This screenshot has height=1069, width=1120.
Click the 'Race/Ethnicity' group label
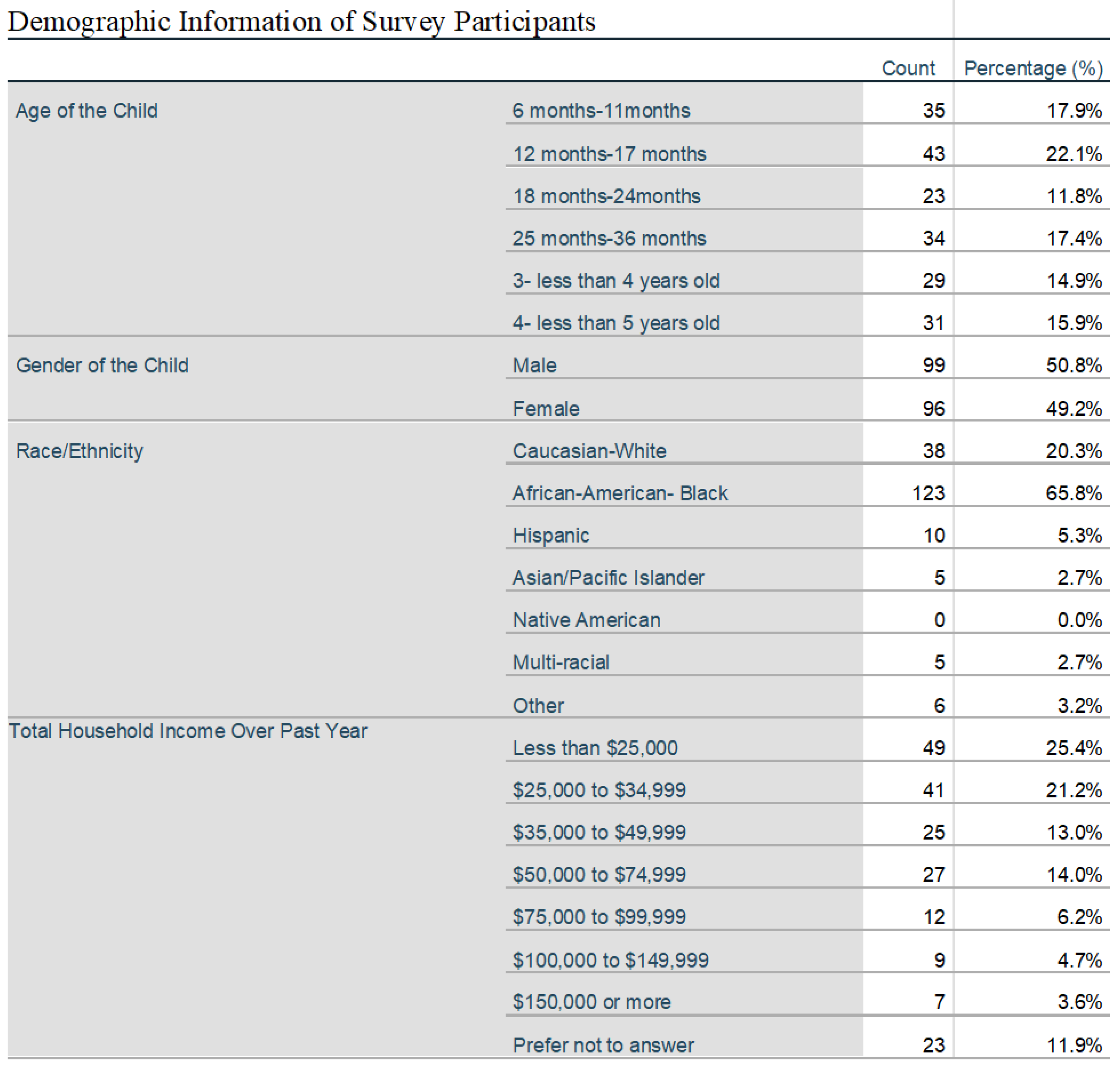pyautogui.click(x=79, y=451)
